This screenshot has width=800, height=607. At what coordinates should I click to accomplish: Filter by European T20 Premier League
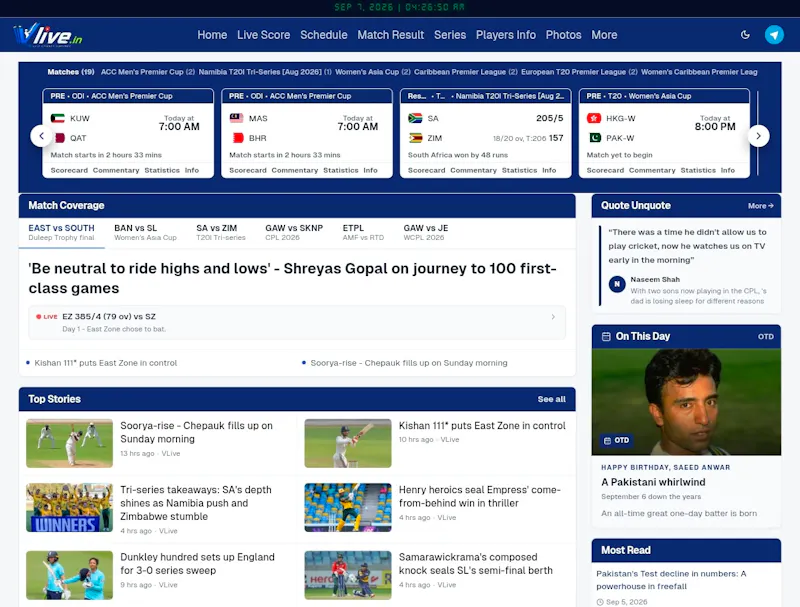pyautogui.click(x=579, y=72)
